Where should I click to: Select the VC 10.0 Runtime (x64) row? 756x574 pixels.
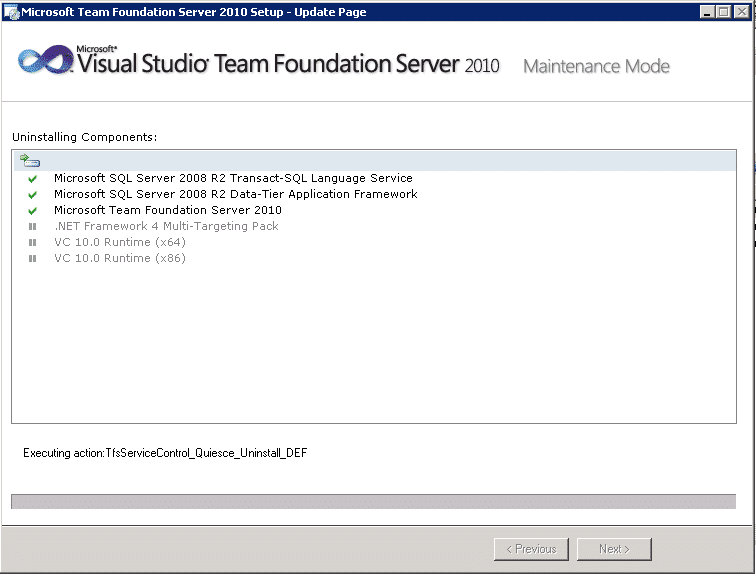click(120, 242)
